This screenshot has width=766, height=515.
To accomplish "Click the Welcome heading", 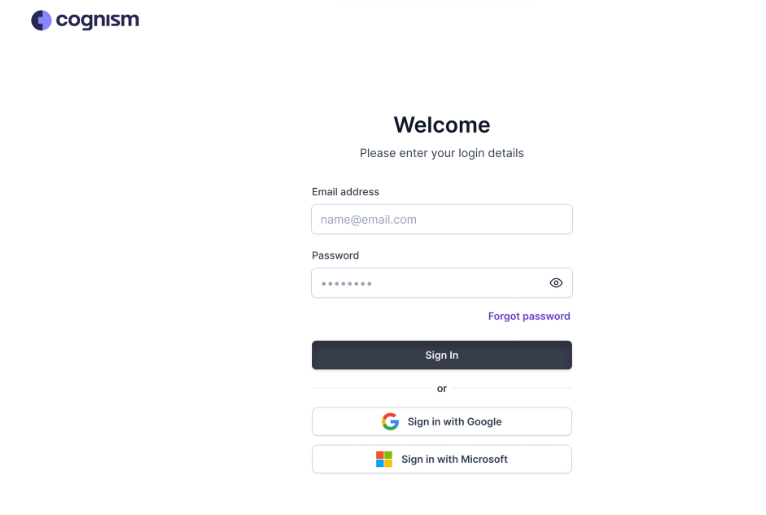I will [x=442, y=125].
